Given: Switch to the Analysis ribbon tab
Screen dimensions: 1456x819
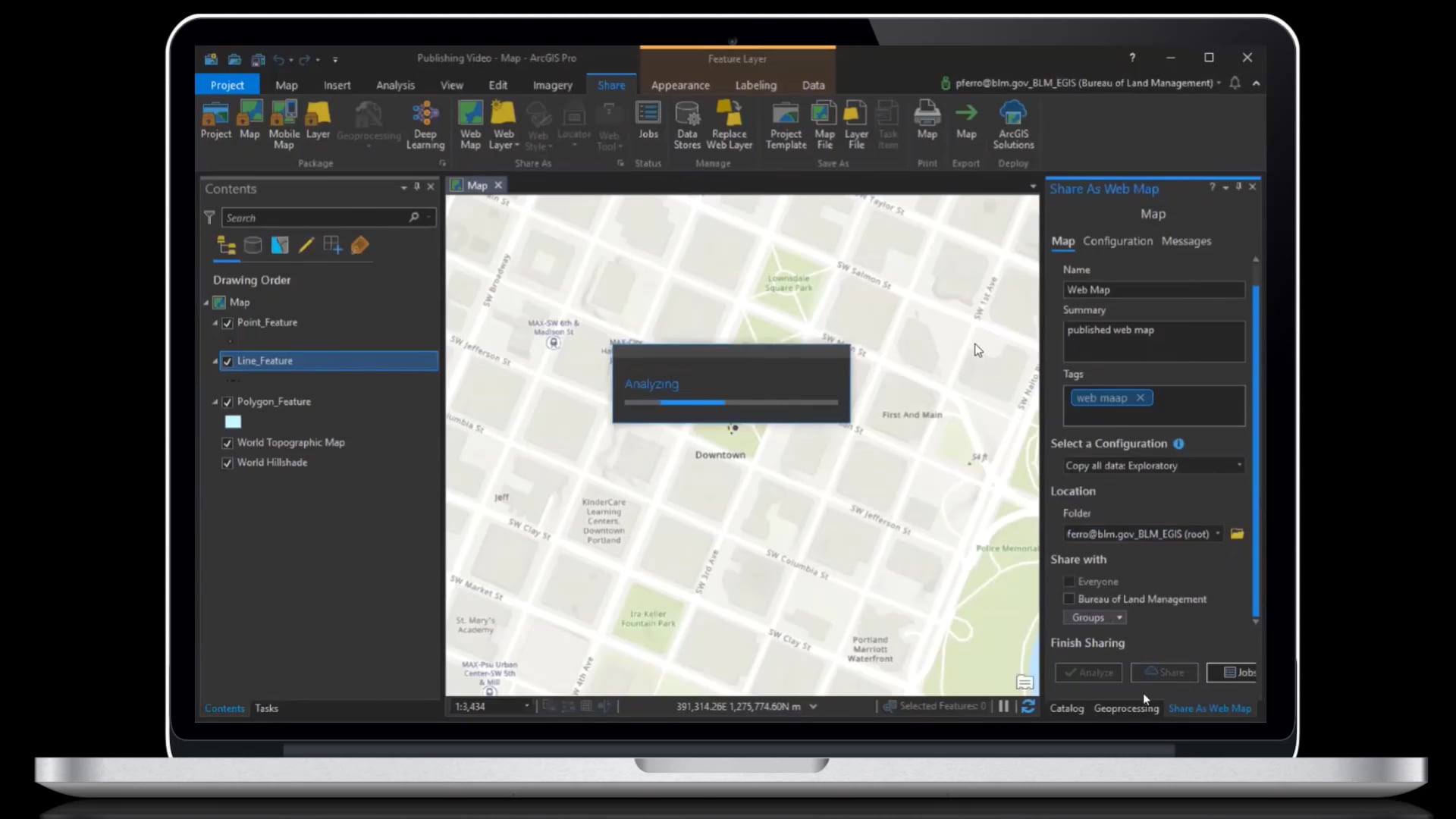Looking at the screenshot, I should click(x=395, y=85).
